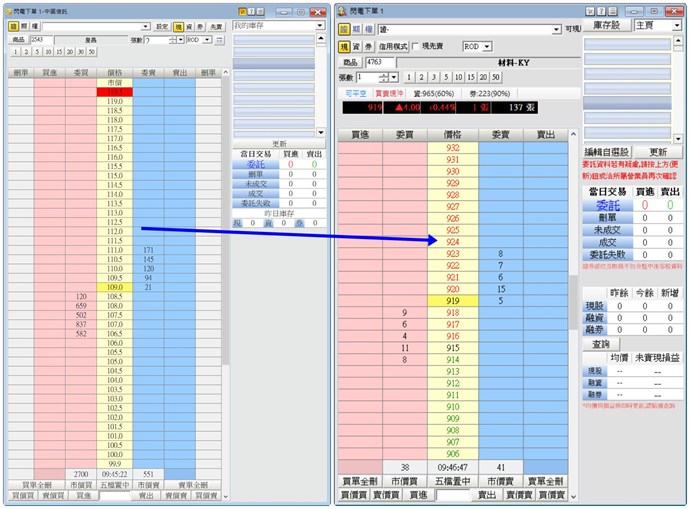Select 資 margin toggle in right window
Viewport: 690px width, 509px height.
356,47
